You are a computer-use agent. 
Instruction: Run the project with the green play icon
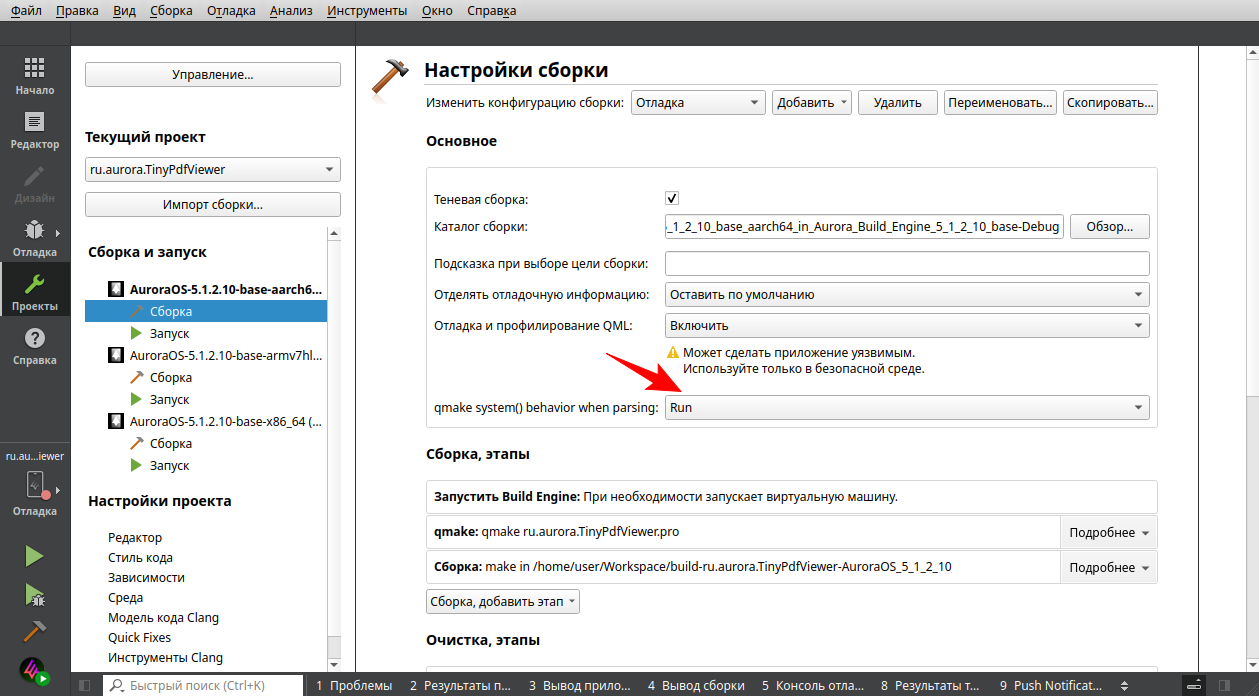pos(33,554)
